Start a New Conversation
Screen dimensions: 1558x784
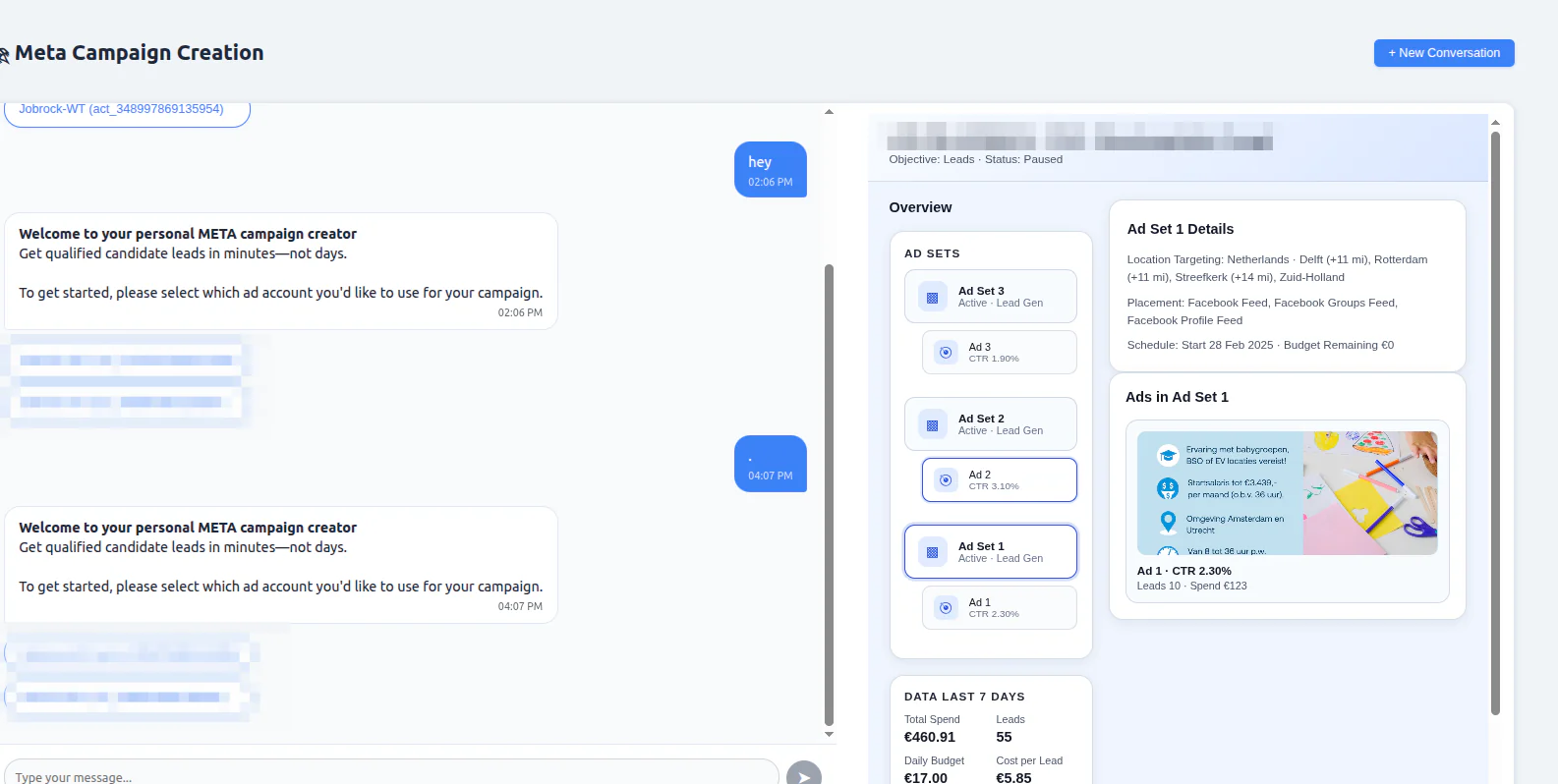click(x=1443, y=53)
